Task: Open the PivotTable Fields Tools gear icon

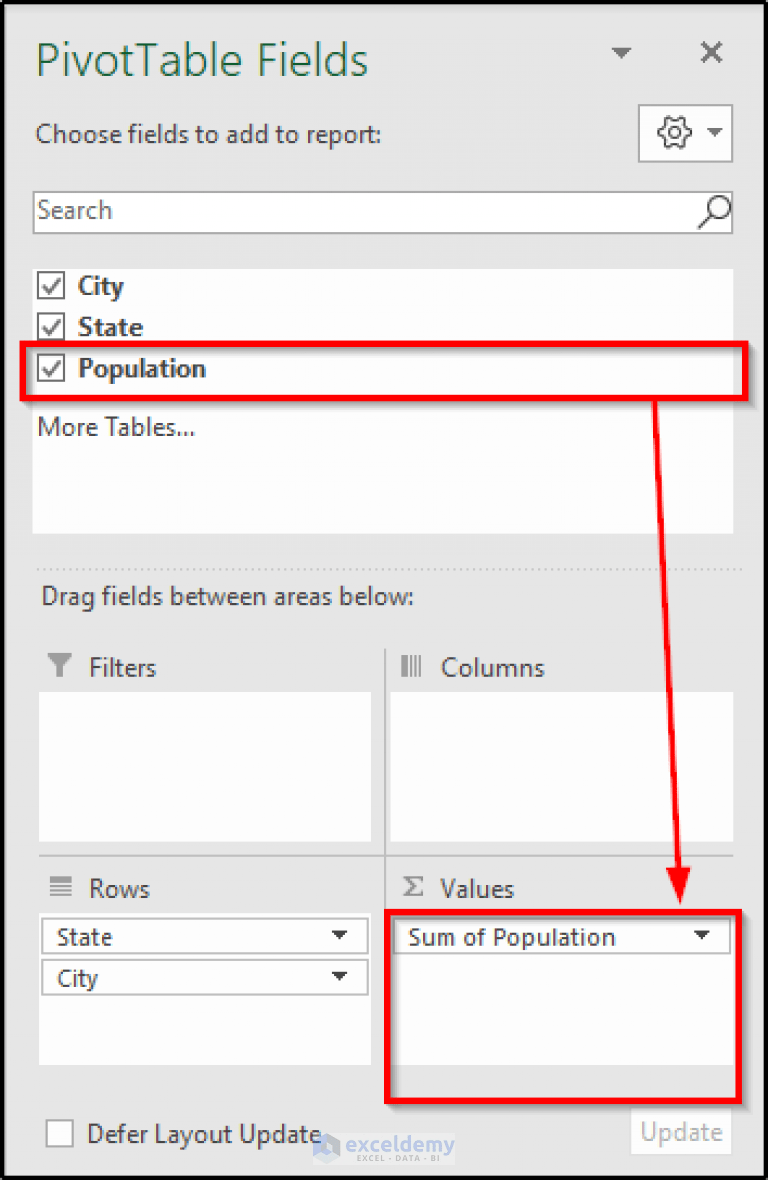Action: point(673,132)
